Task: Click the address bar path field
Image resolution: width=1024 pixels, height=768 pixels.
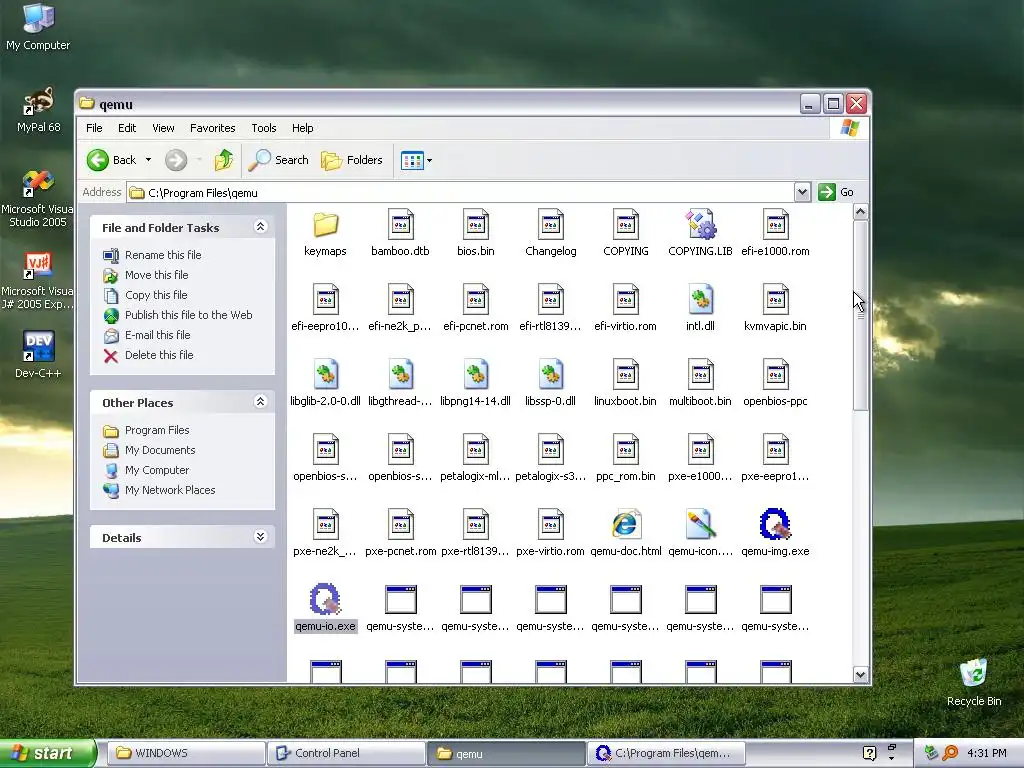Action: pos(460,192)
